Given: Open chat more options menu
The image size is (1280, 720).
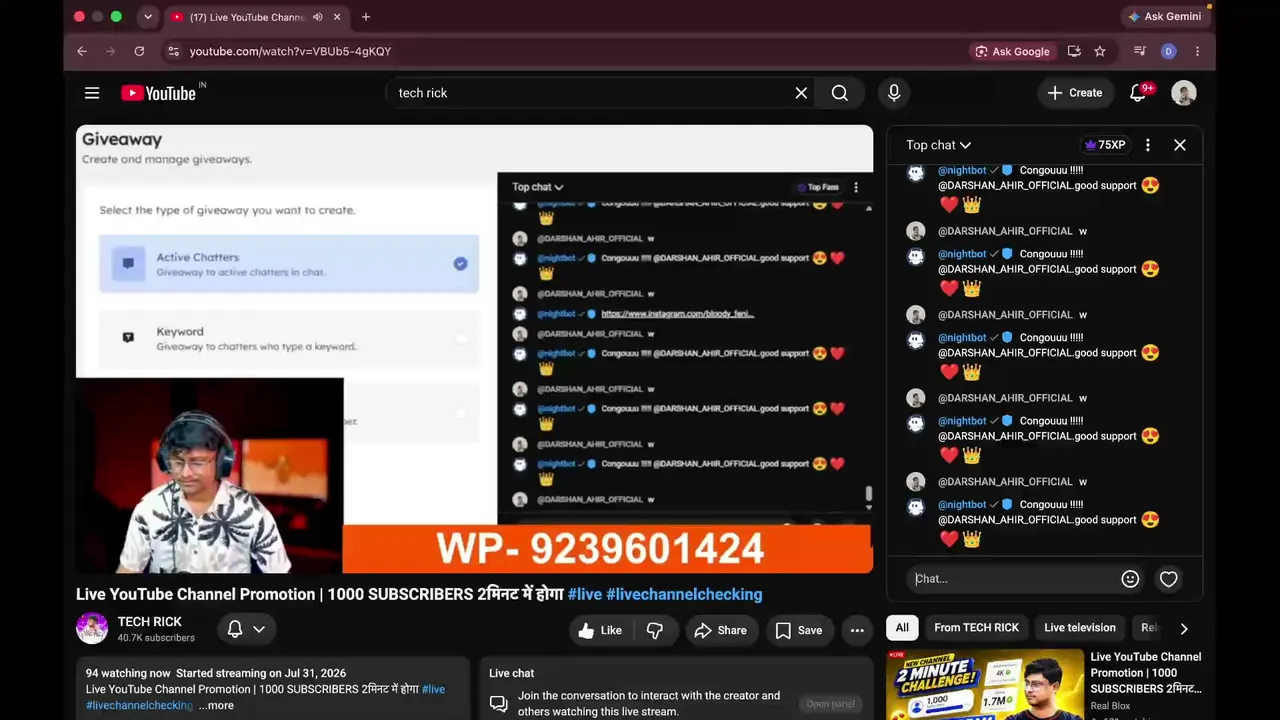Looking at the screenshot, I should coord(1148,145).
